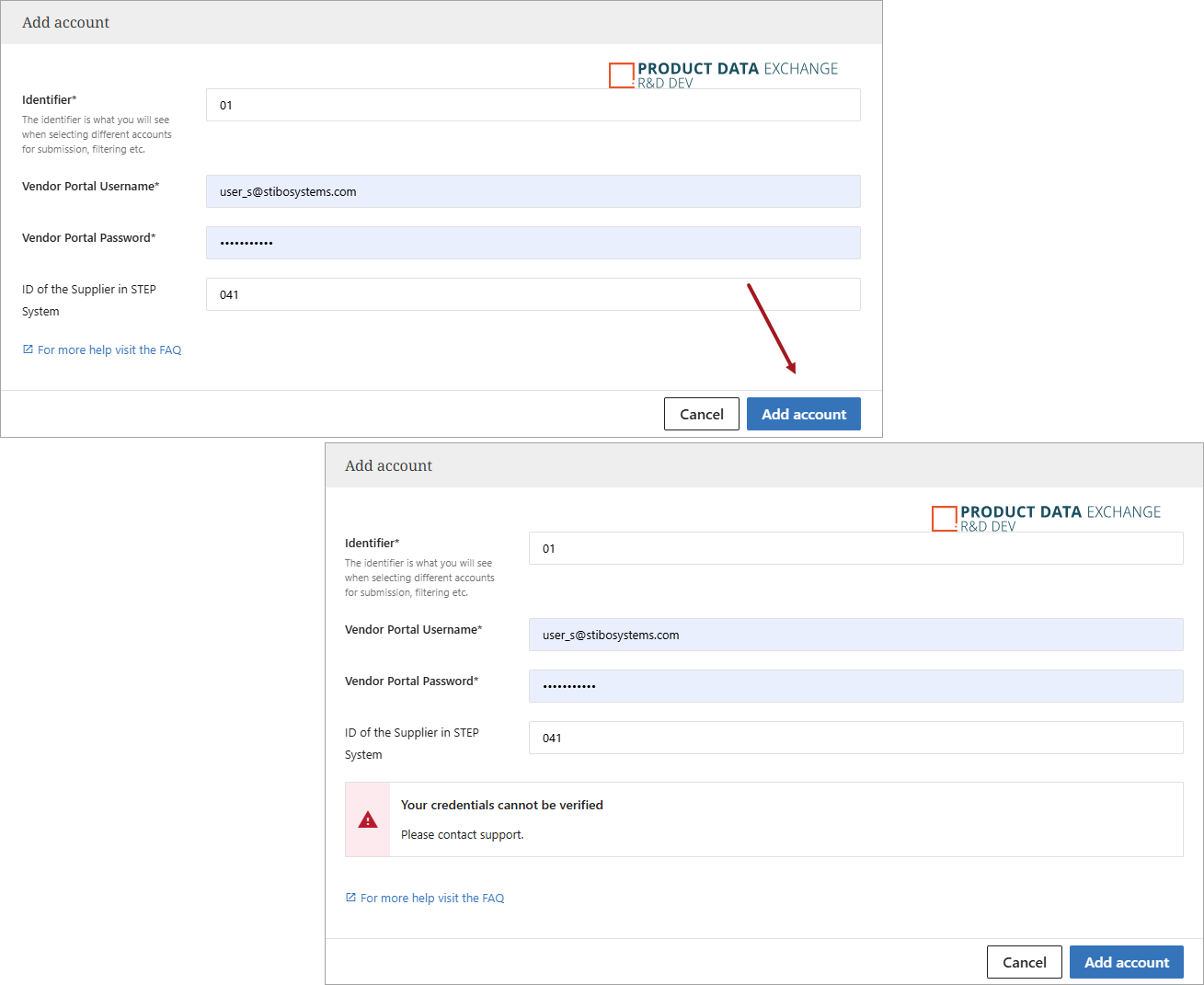The image size is (1204, 985).
Task: Click the Product Data Exchange logo in top dialog
Action: pos(723,74)
